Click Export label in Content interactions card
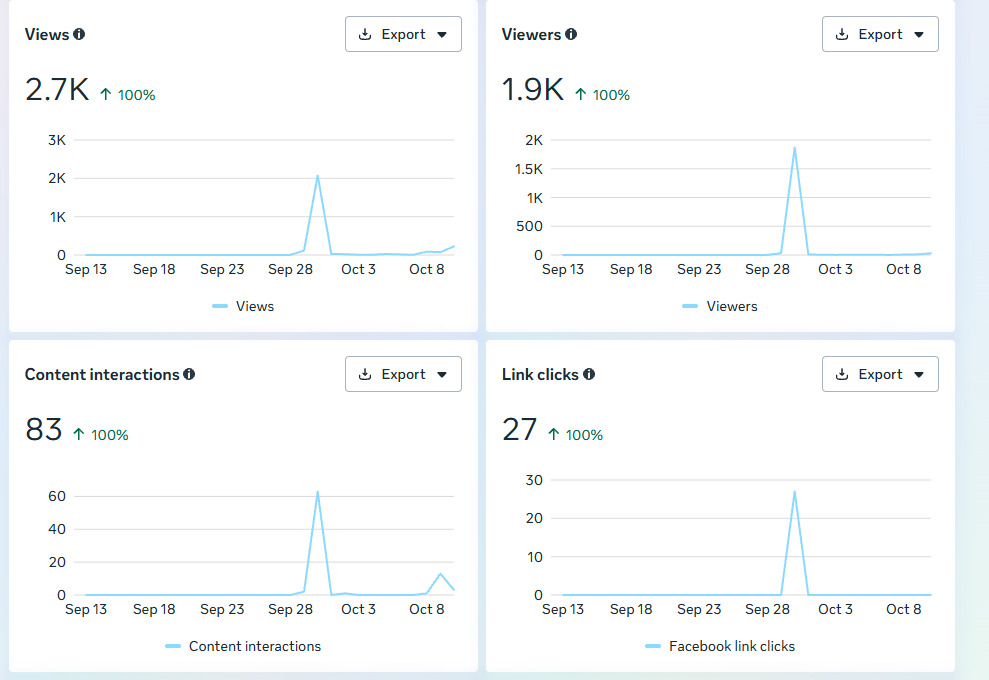 (403, 374)
